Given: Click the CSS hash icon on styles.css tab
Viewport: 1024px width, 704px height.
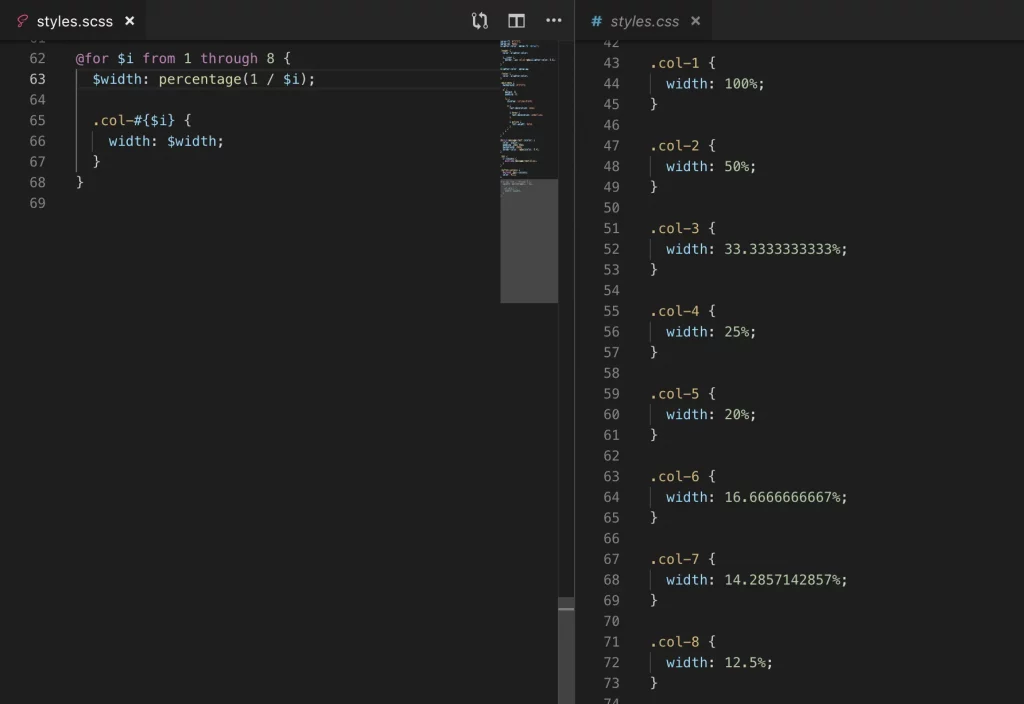Looking at the screenshot, I should [596, 21].
